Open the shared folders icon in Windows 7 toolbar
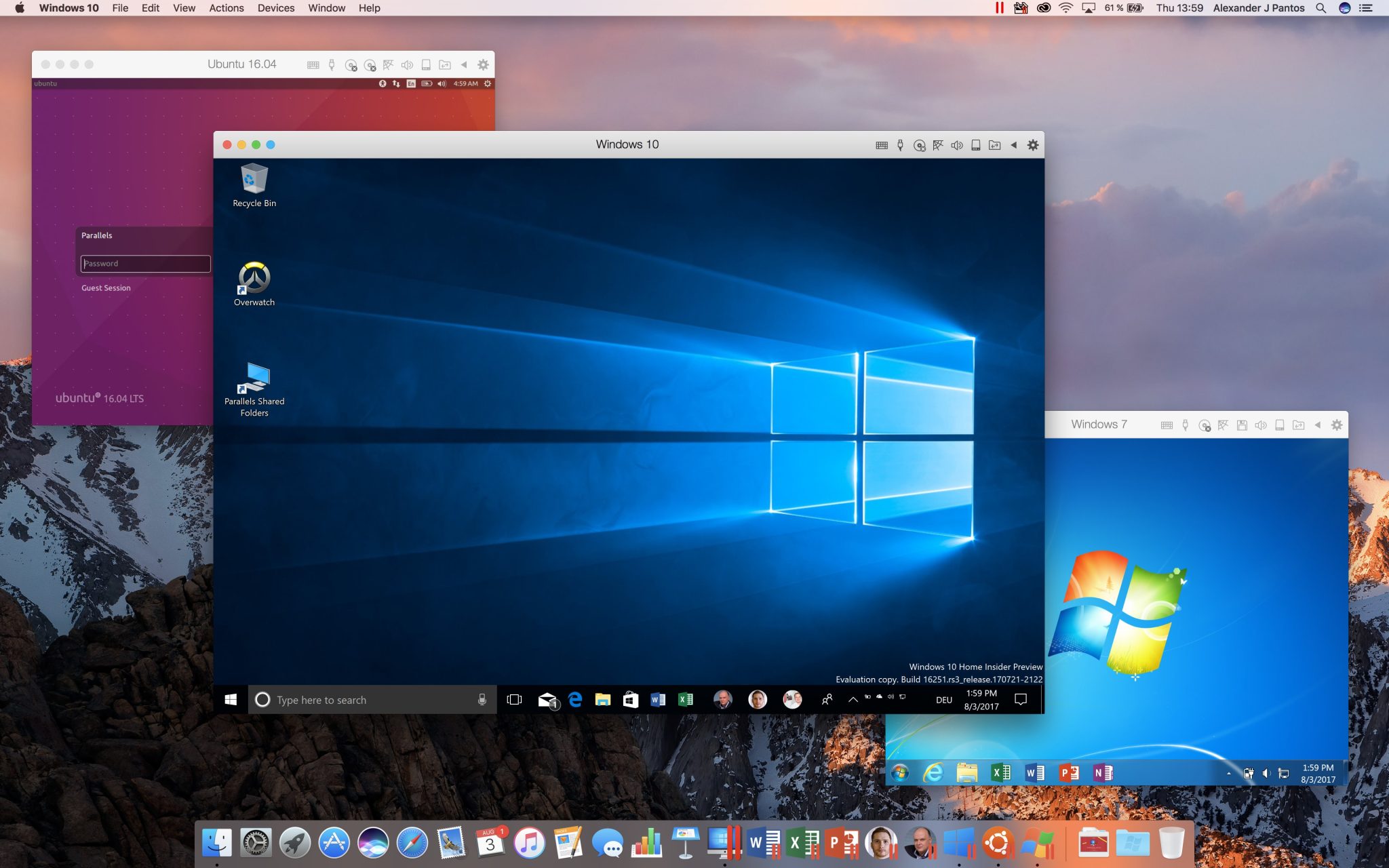 point(1297,425)
